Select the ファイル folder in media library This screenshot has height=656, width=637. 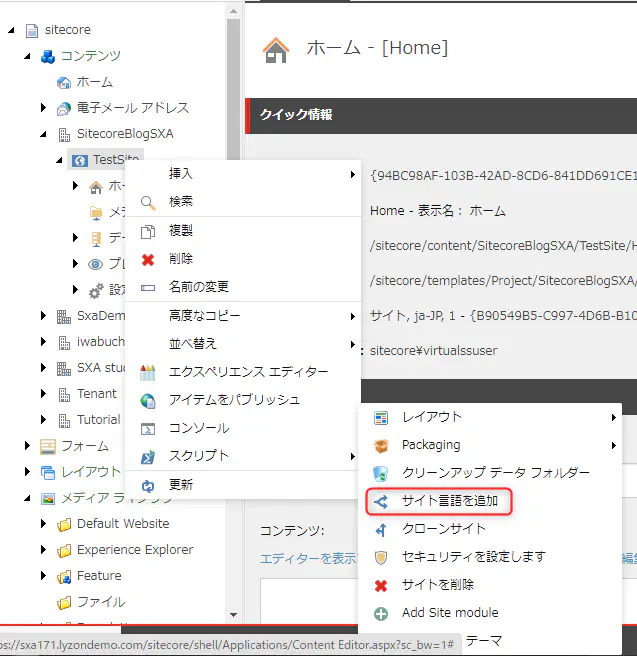[x=101, y=602]
